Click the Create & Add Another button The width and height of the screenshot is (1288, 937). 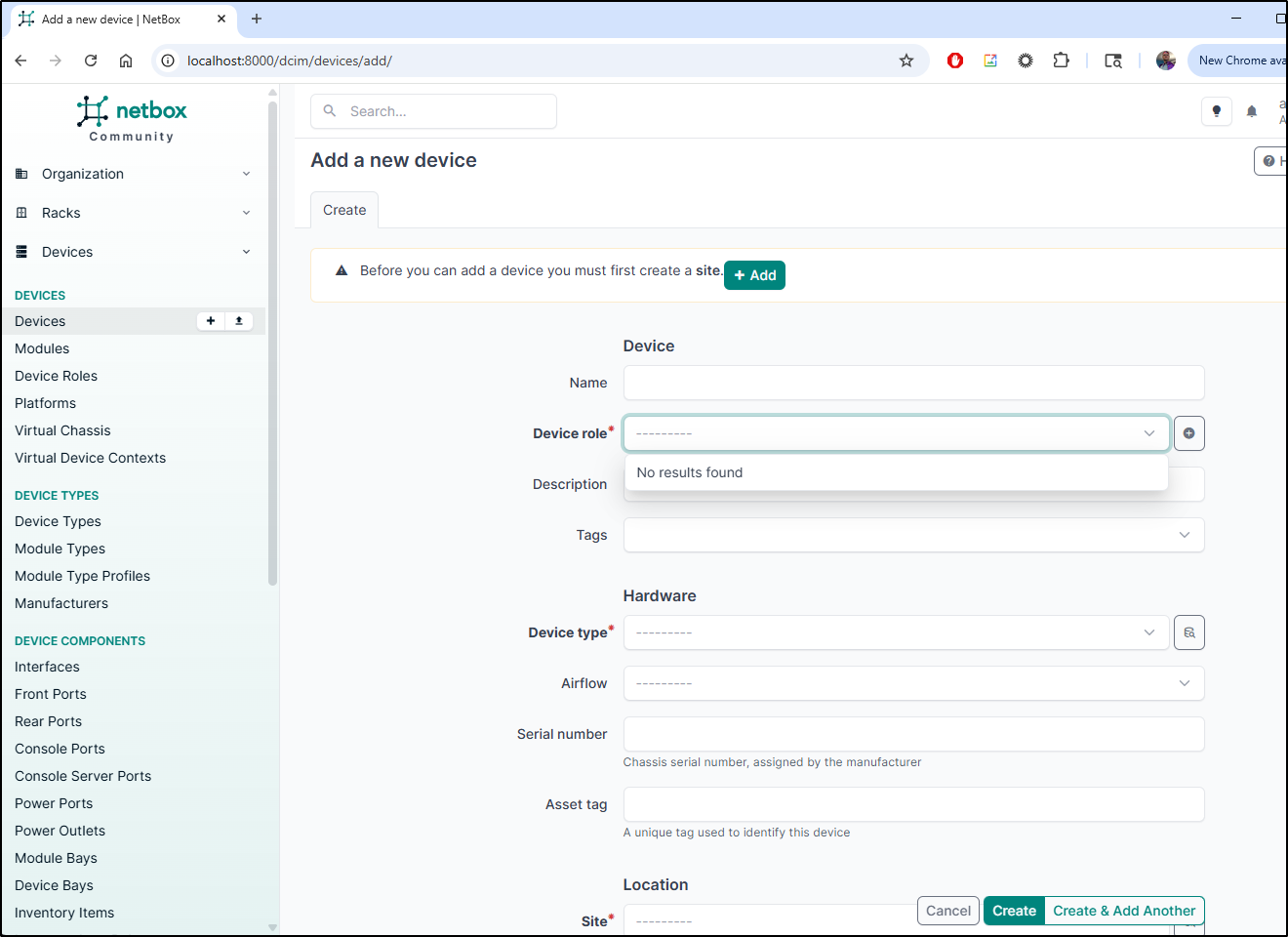(x=1123, y=911)
